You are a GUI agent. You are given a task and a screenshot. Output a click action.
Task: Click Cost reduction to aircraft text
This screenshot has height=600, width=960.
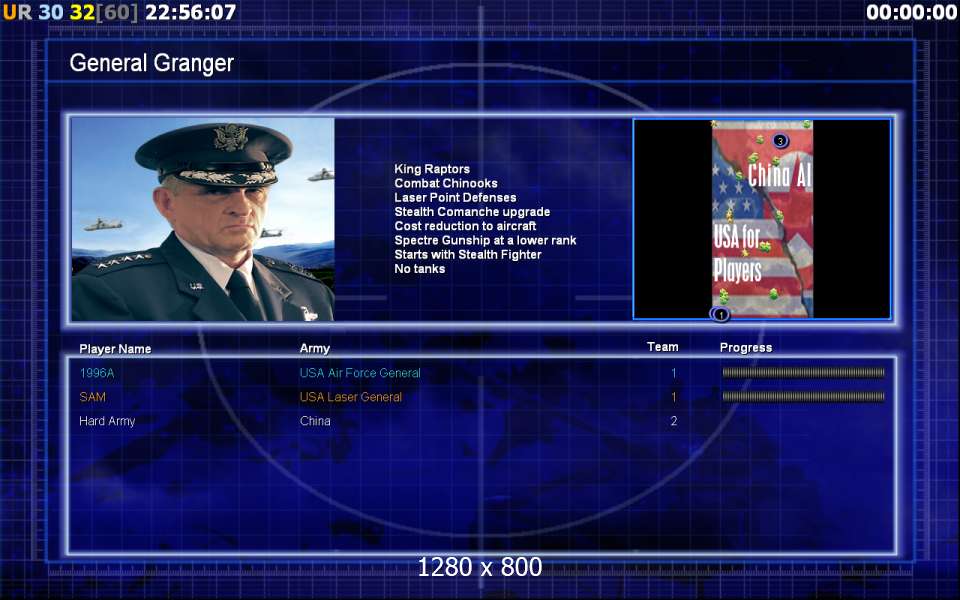(x=465, y=226)
